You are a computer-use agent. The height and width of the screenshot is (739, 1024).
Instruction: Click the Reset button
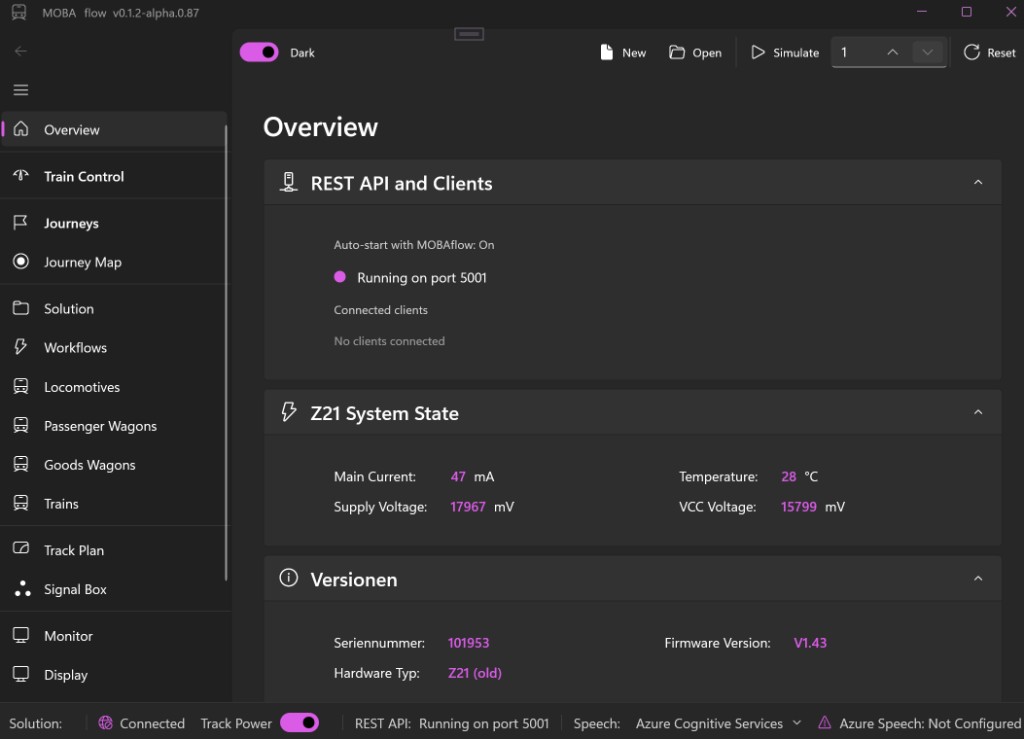click(x=989, y=52)
